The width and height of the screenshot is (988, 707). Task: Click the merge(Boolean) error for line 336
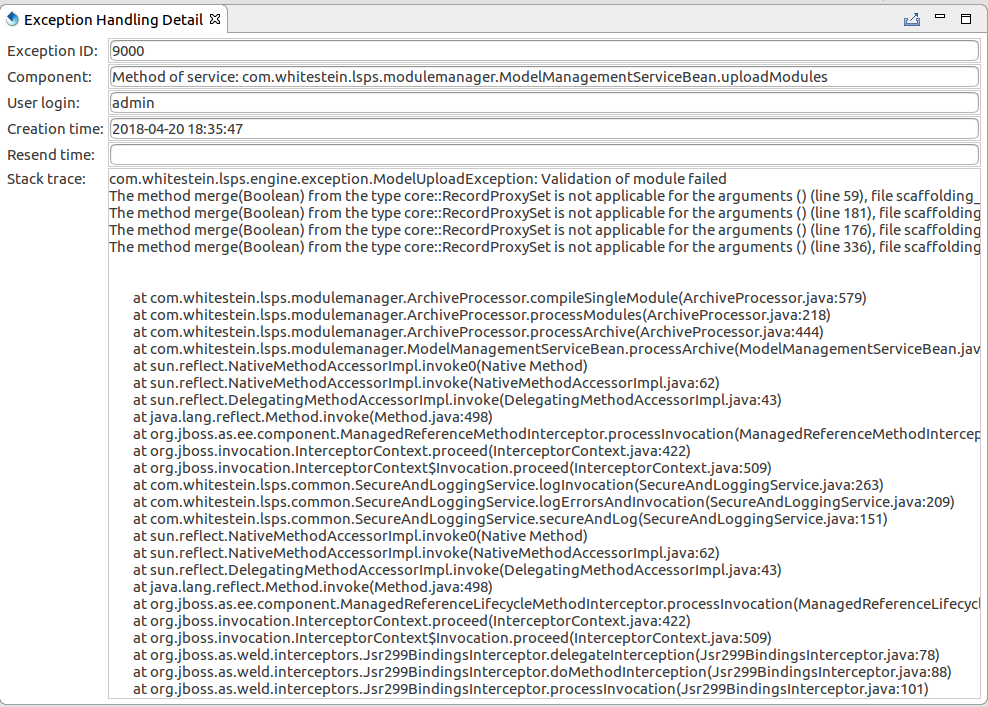click(544, 247)
